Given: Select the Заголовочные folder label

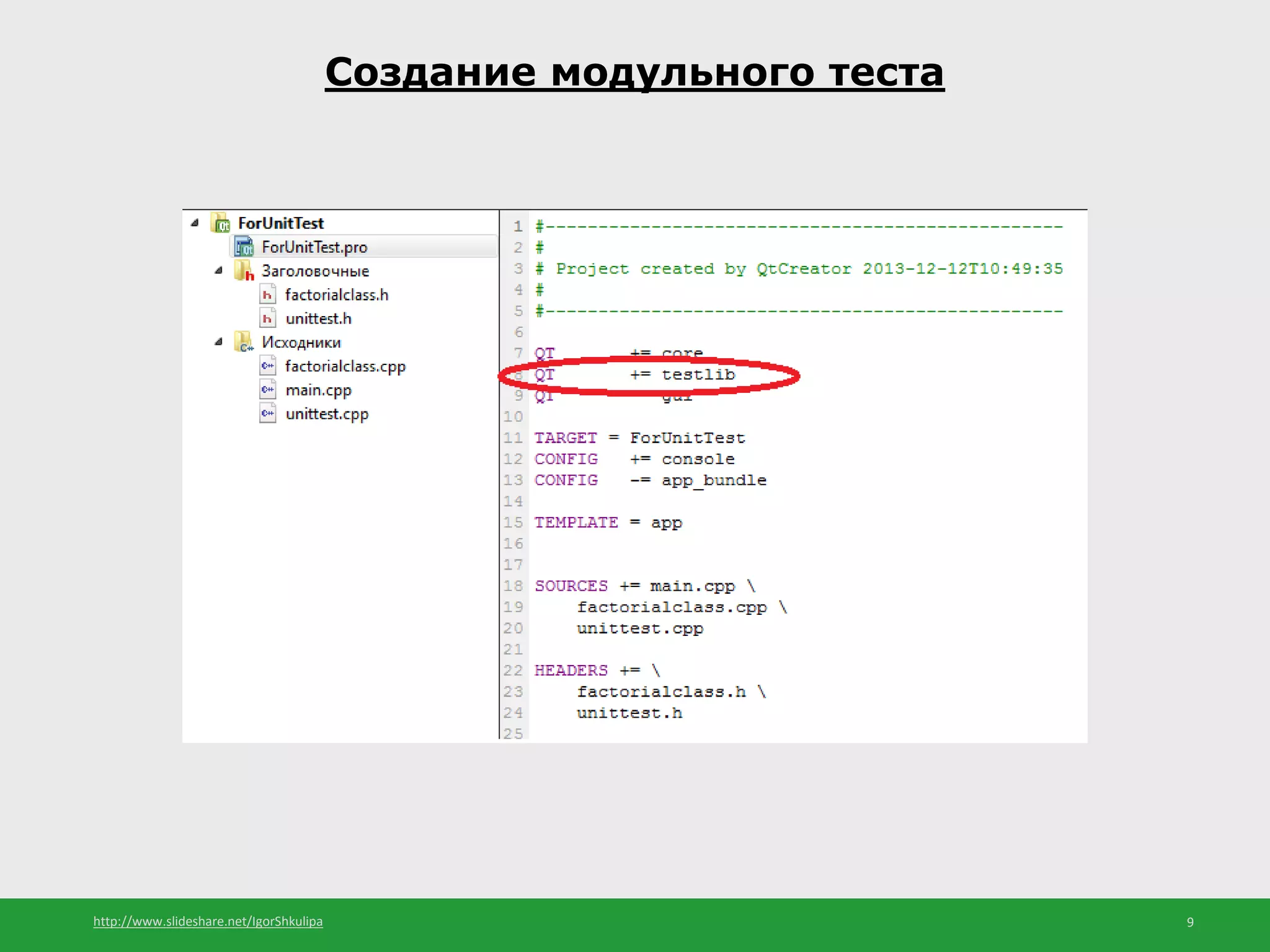Looking at the screenshot, I should (x=315, y=271).
